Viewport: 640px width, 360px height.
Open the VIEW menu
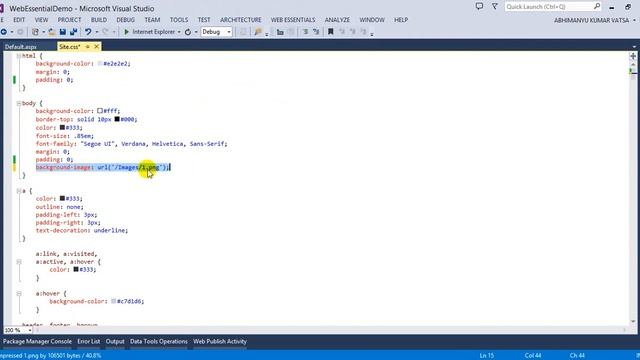pyautogui.click(x=41, y=20)
